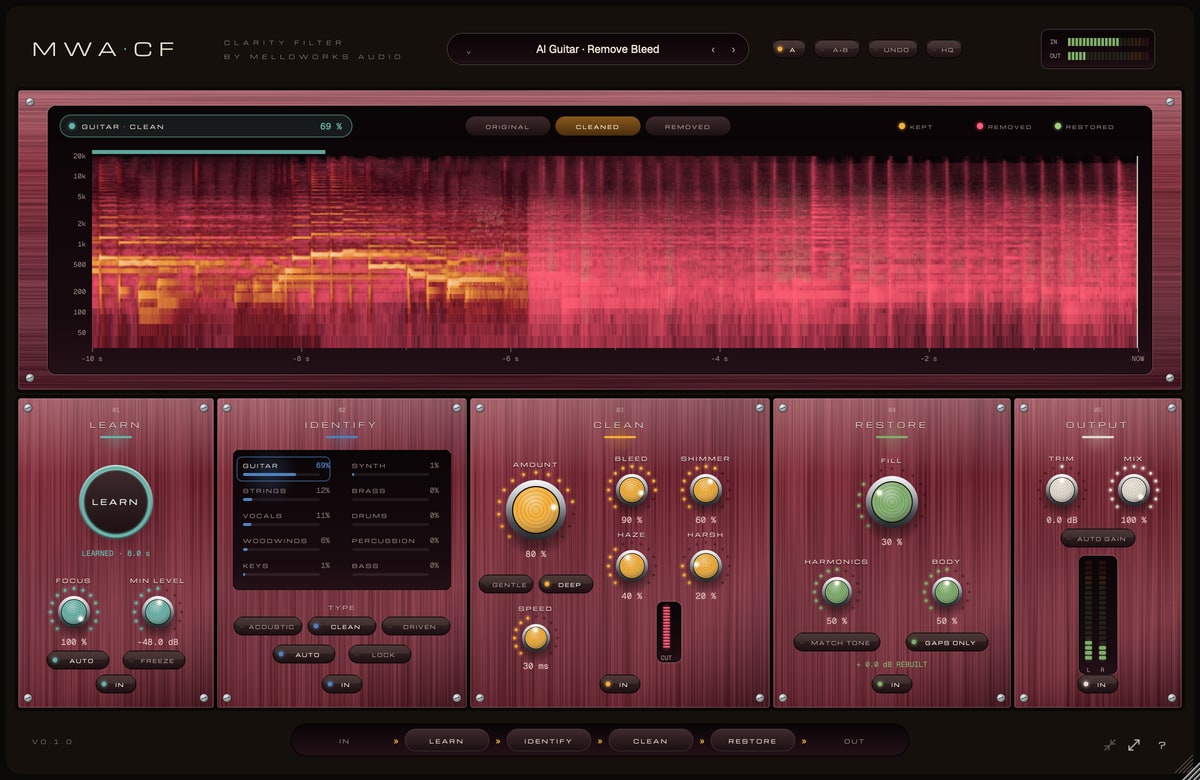Toggle the Learn panel IN bypass
Screen dimensions: 1200x780
(x=116, y=684)
